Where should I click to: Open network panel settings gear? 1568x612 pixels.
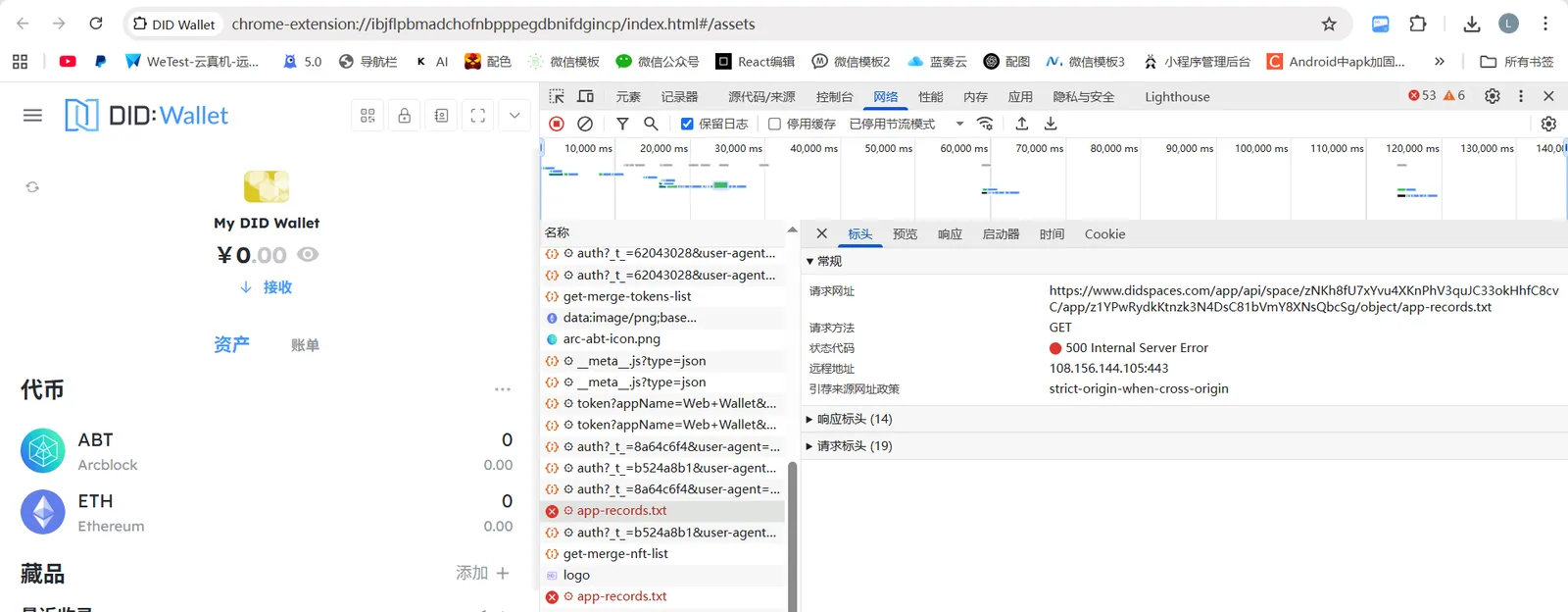(x=1548, y=124)
